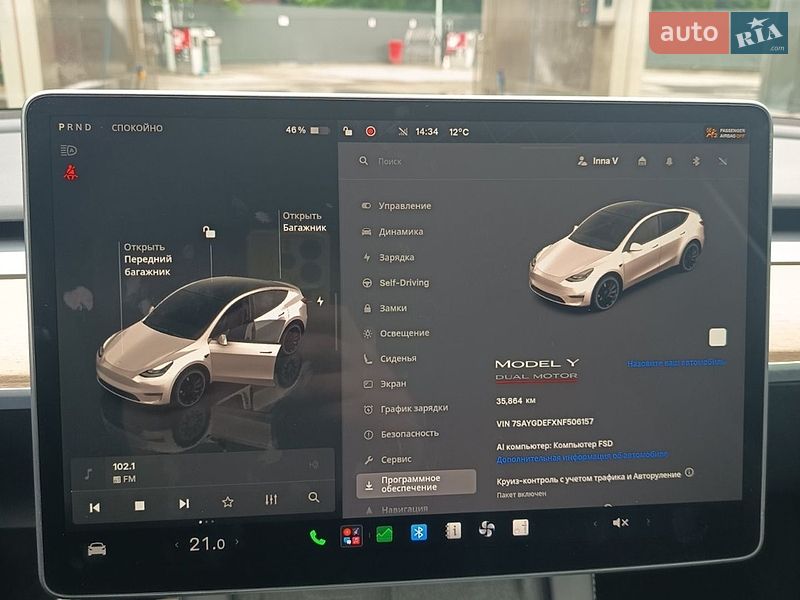Viewport: 800px width, 600px height.
Task: Tap the 35,864 км odometer reading
Action: click(x=516, y=401)
